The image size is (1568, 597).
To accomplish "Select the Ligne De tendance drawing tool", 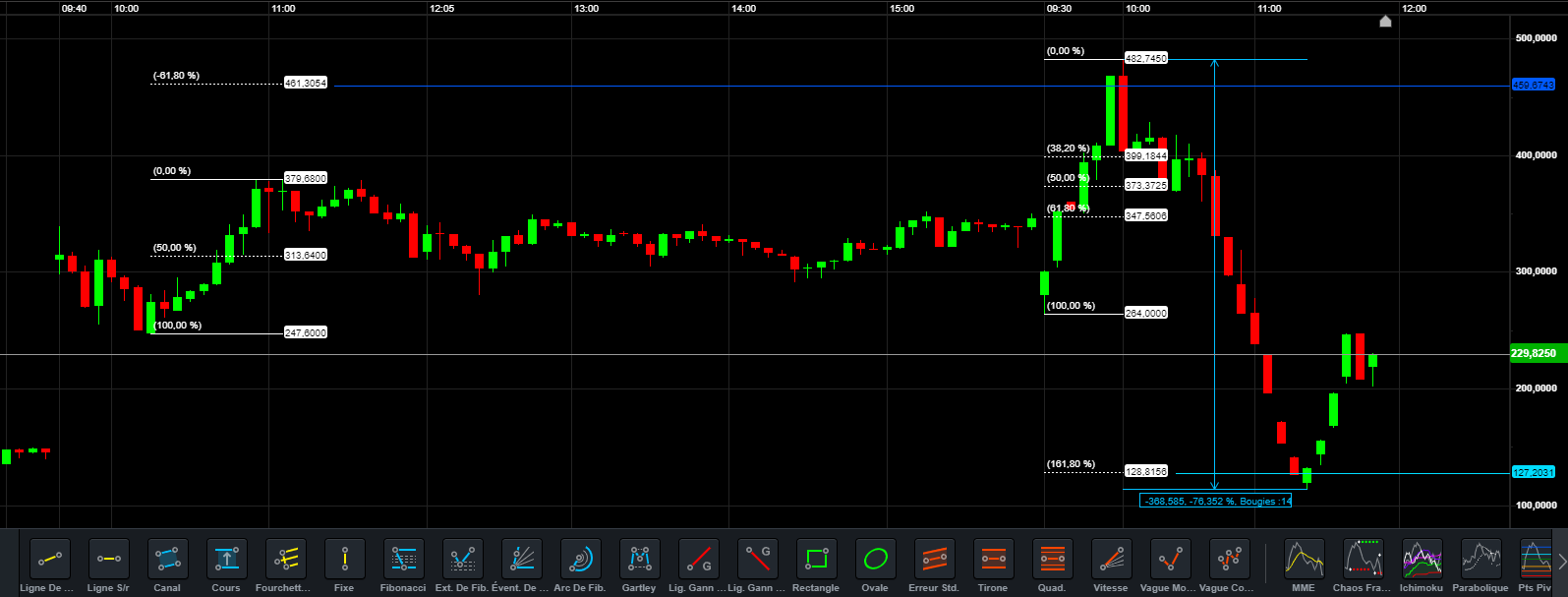I will tap(50, 559).
